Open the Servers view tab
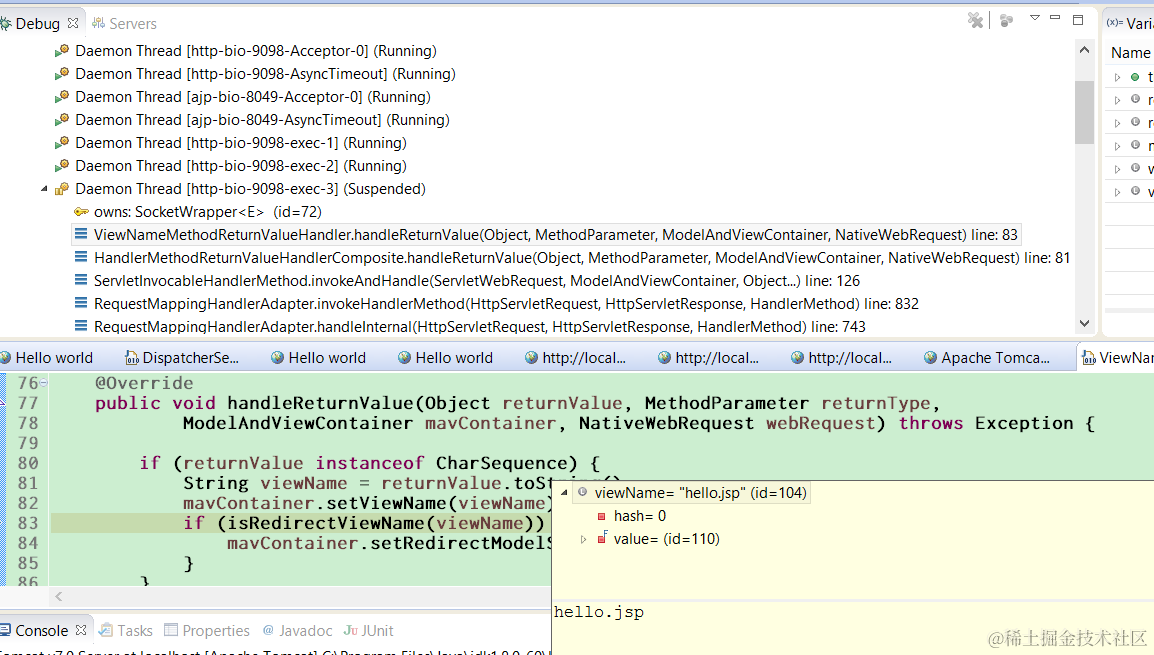This screenshot has width=1154, height=655. [124, 24]
